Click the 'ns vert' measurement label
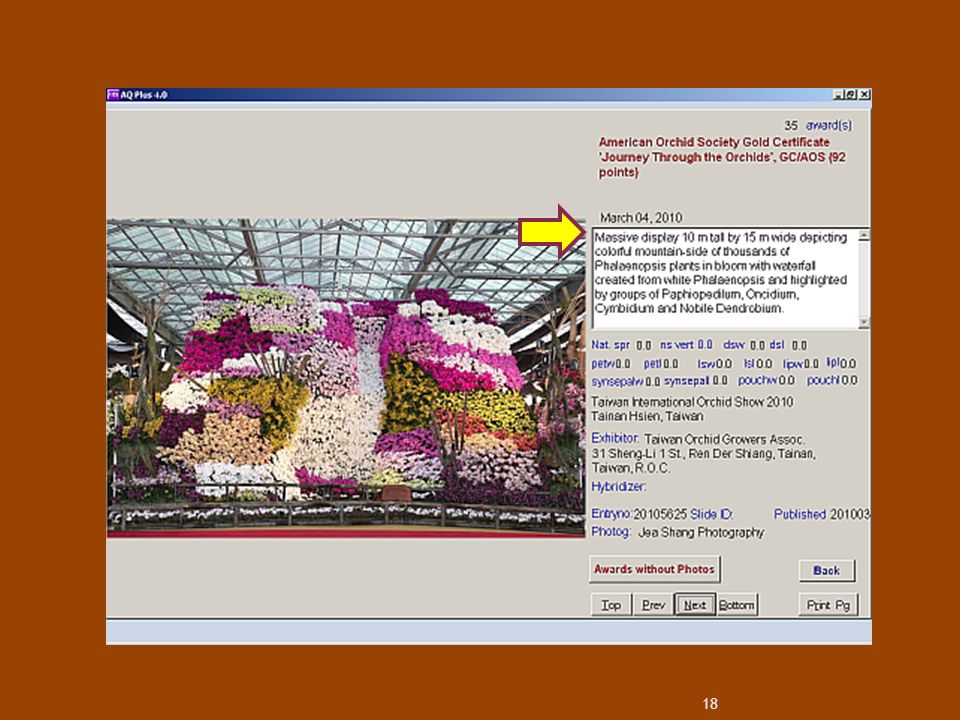The image size is (960, 720). click(677, 345)
